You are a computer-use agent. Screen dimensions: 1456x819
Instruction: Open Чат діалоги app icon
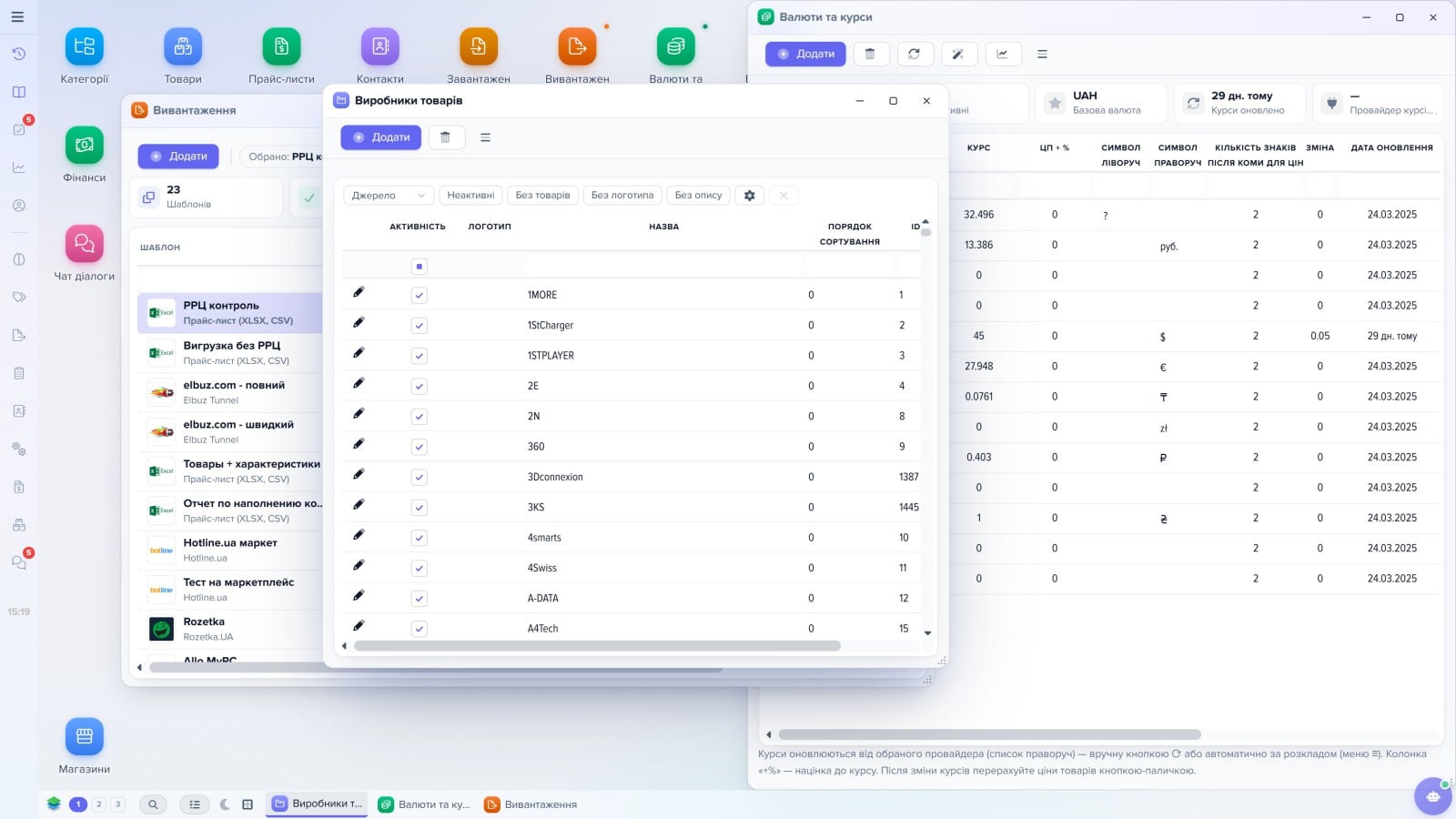point(85,243)
